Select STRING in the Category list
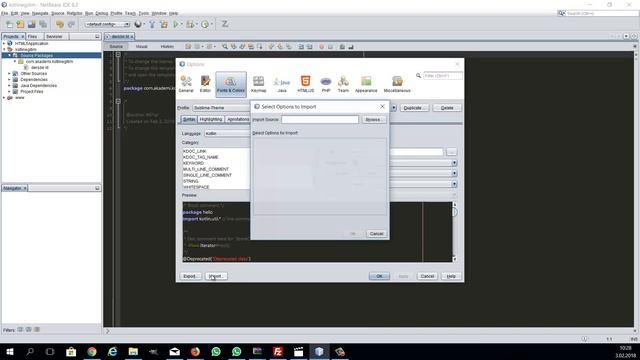This screenshot has height=360, width=640. tap(191, 181)
